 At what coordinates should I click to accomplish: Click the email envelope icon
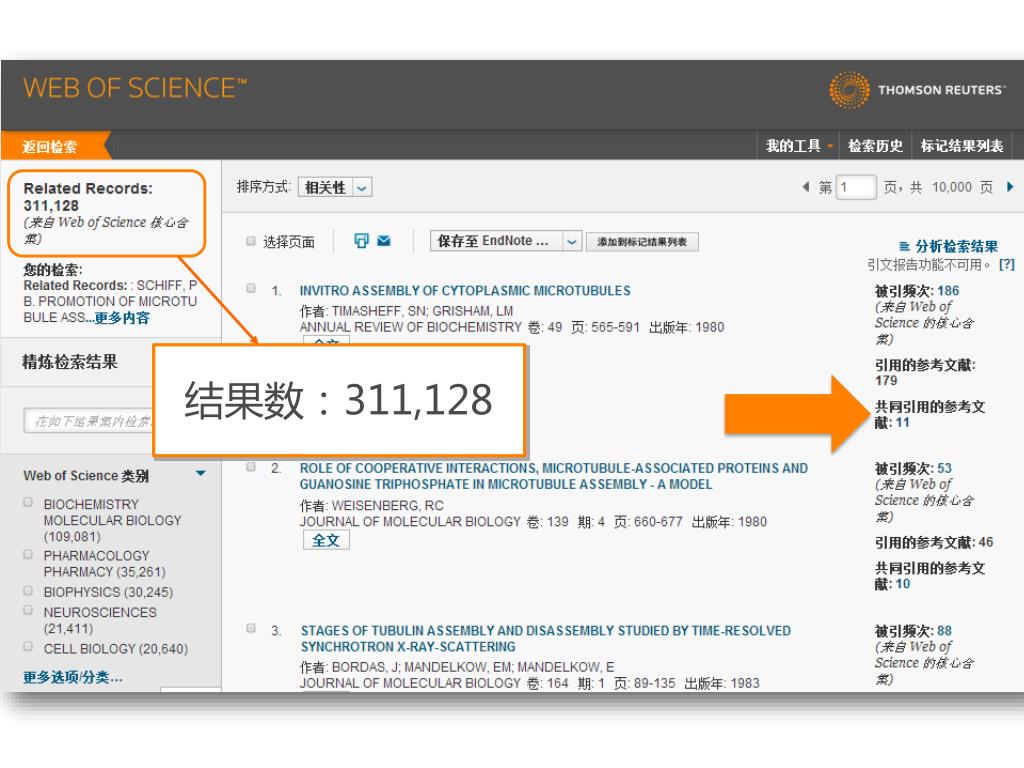[x=384, y=241]
